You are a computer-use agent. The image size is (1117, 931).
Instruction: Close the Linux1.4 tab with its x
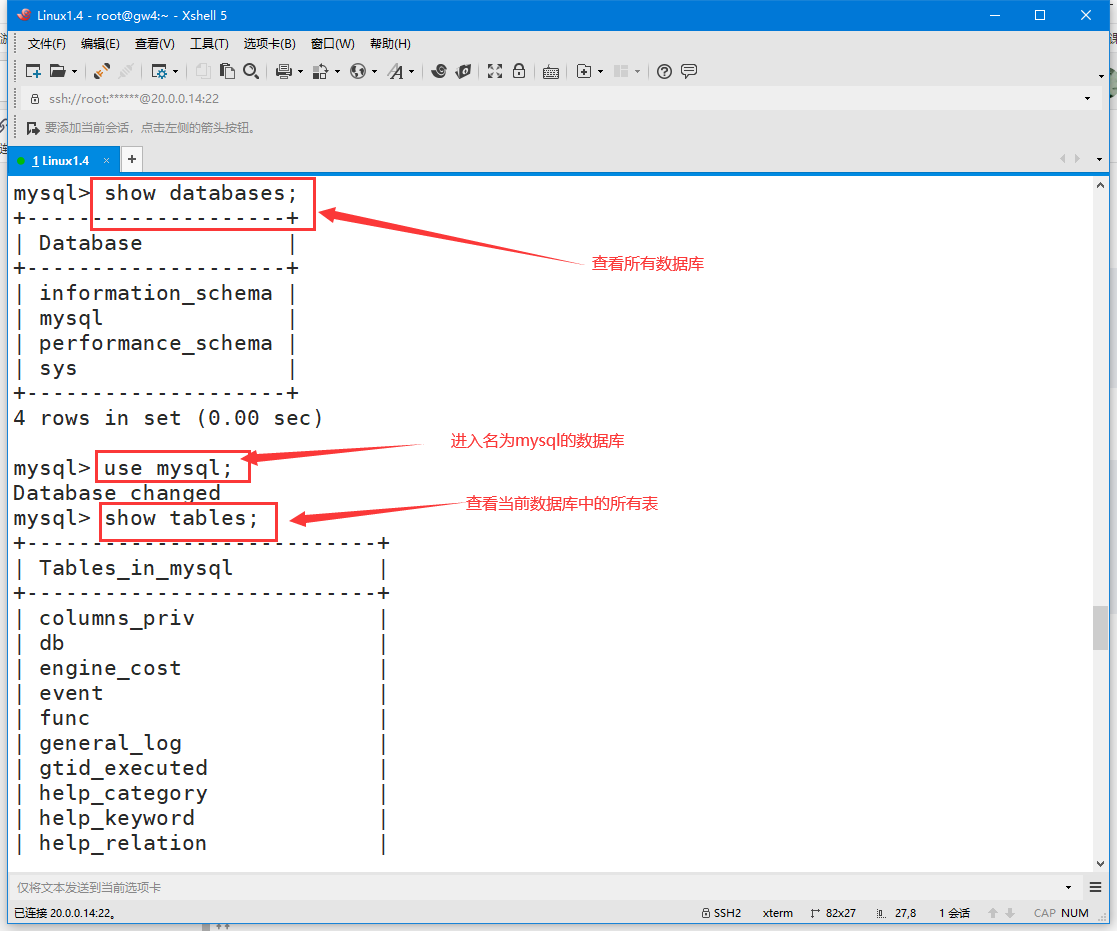(106, 160)
